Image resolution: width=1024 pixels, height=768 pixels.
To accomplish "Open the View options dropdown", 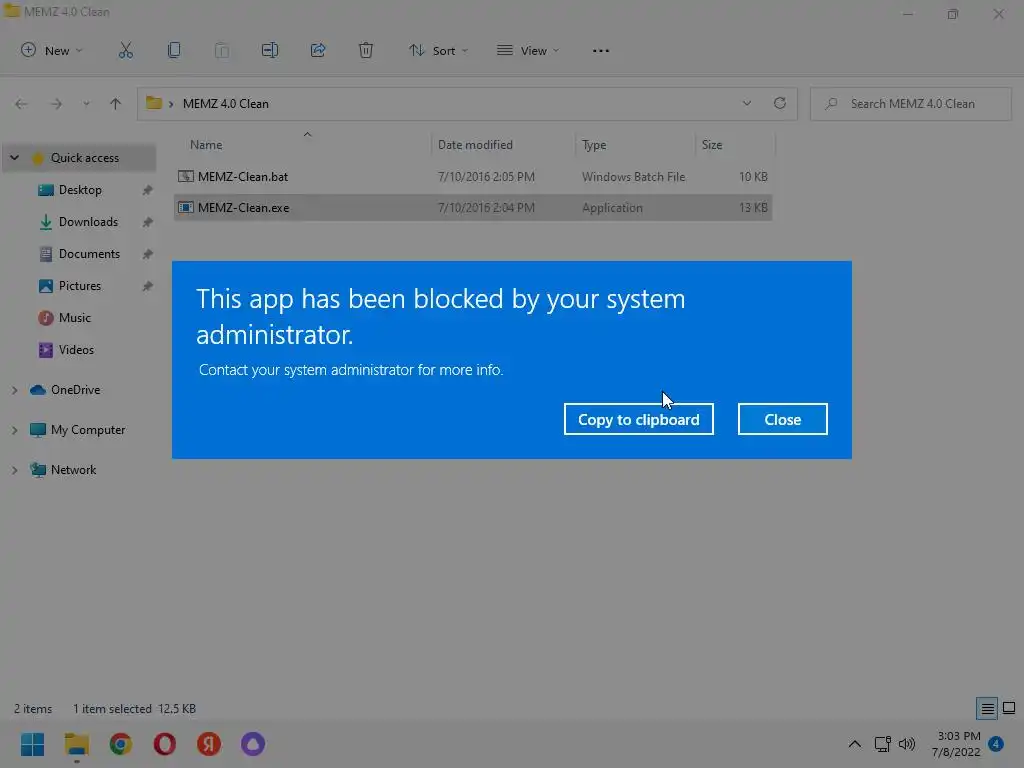I will (x=528, y=50).
